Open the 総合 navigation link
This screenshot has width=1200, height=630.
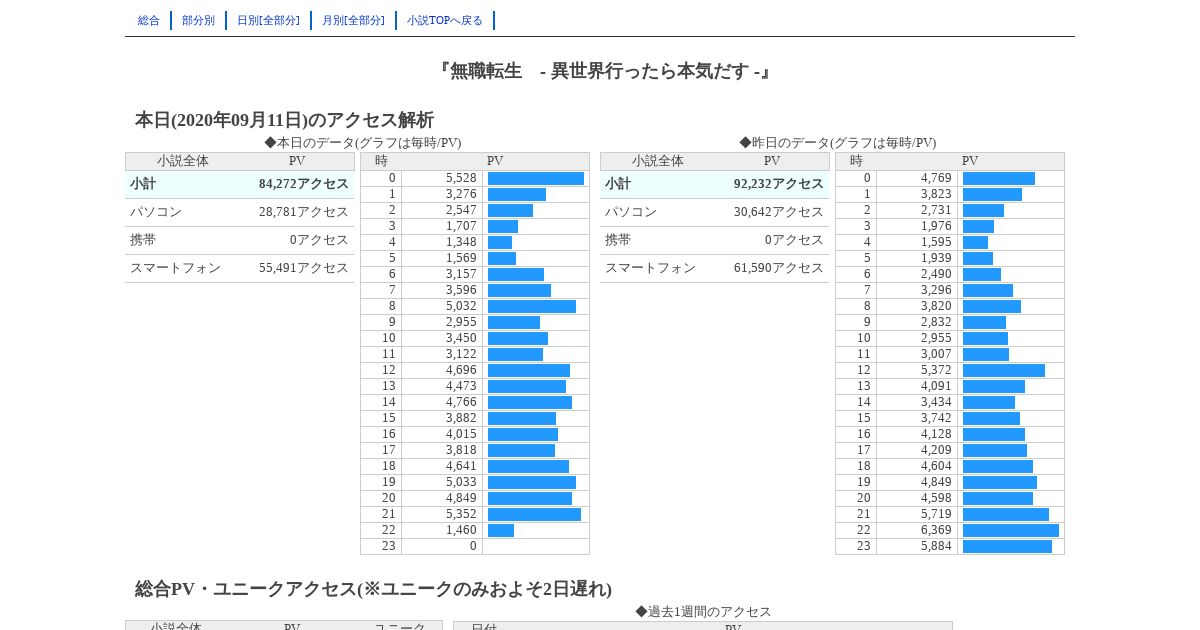(x=149, y=20)
